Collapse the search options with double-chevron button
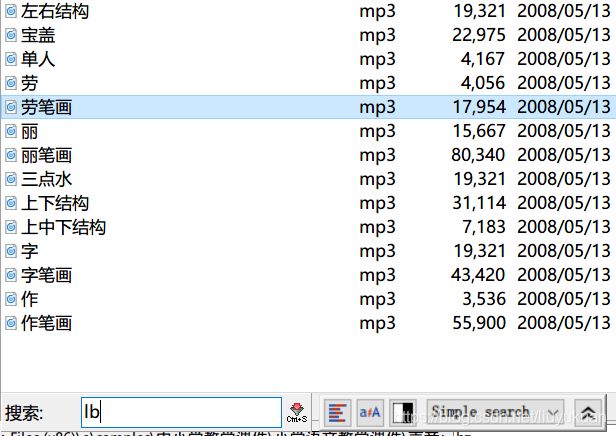The image size is (616, 436). (x=588, y=412)
